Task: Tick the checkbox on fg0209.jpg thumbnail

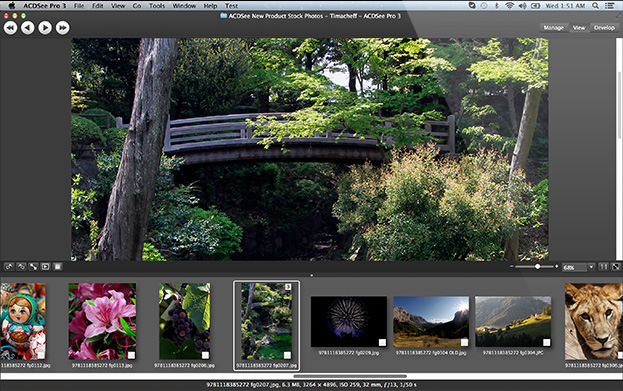Action: click(x=382, y=342)
